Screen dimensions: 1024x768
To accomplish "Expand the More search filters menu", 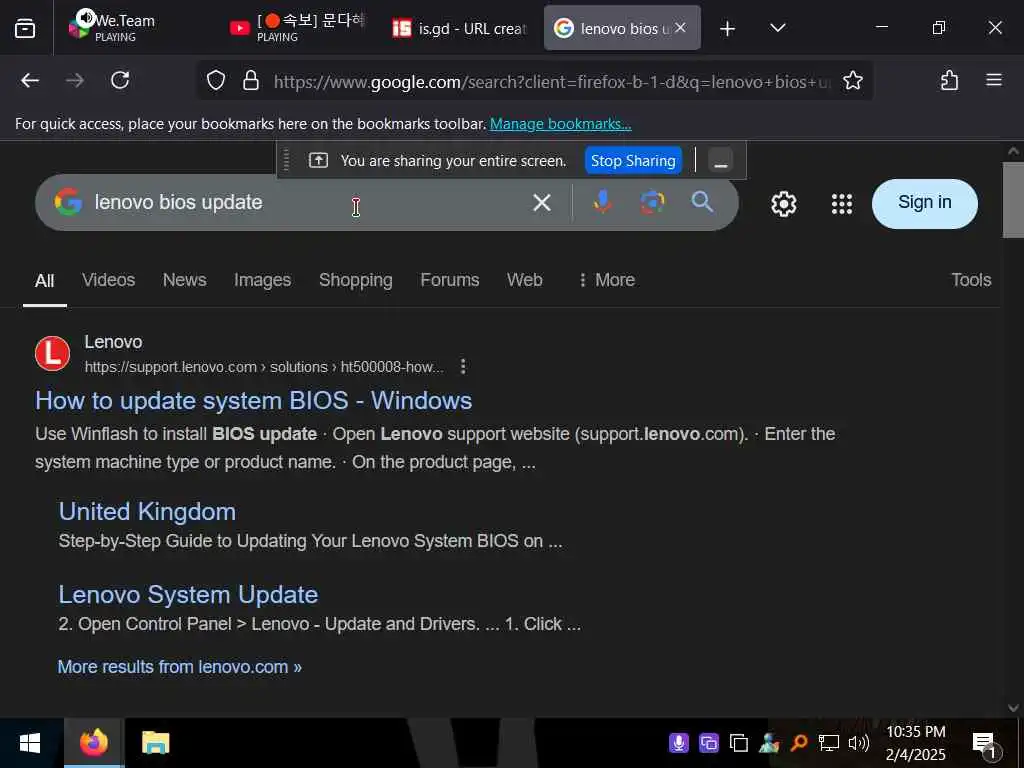I will [x=606, y=280].
